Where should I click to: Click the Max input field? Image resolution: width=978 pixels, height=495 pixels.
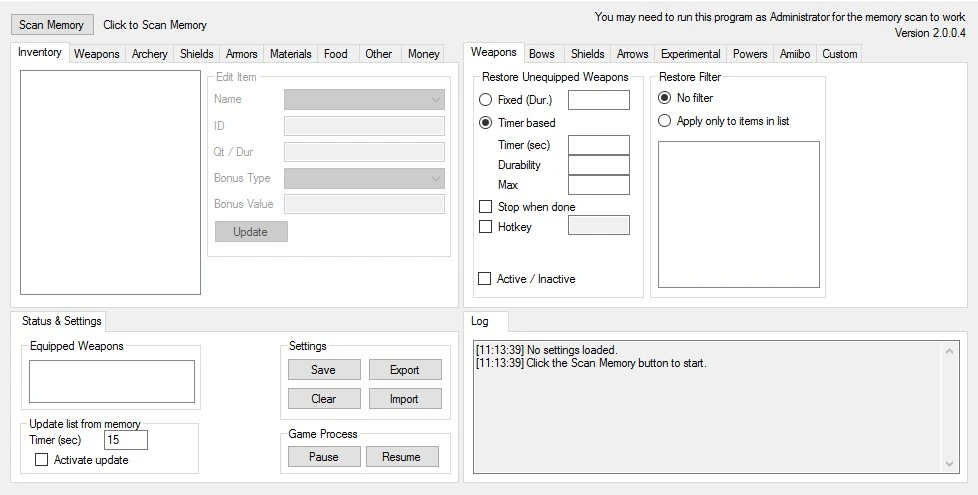point(599,185)
